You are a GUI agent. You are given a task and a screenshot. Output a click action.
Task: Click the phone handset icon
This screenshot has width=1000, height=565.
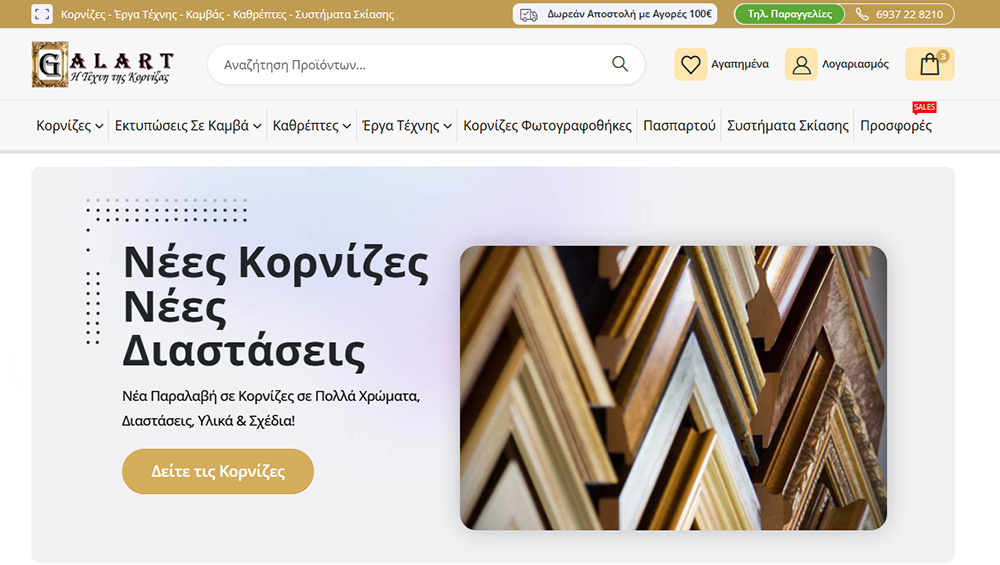pos(862,14)
